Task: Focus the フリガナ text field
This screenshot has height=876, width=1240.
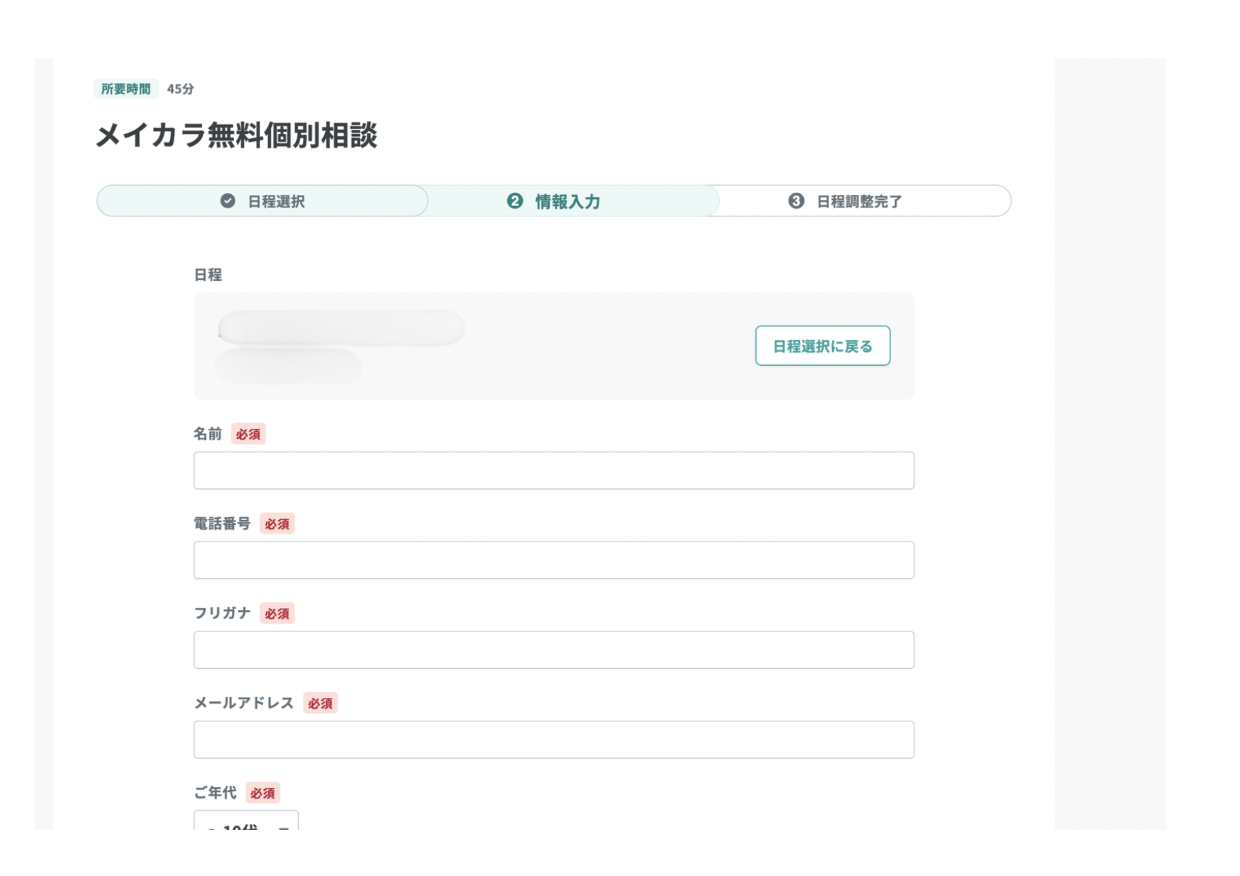Action: [x=553, y=650]
